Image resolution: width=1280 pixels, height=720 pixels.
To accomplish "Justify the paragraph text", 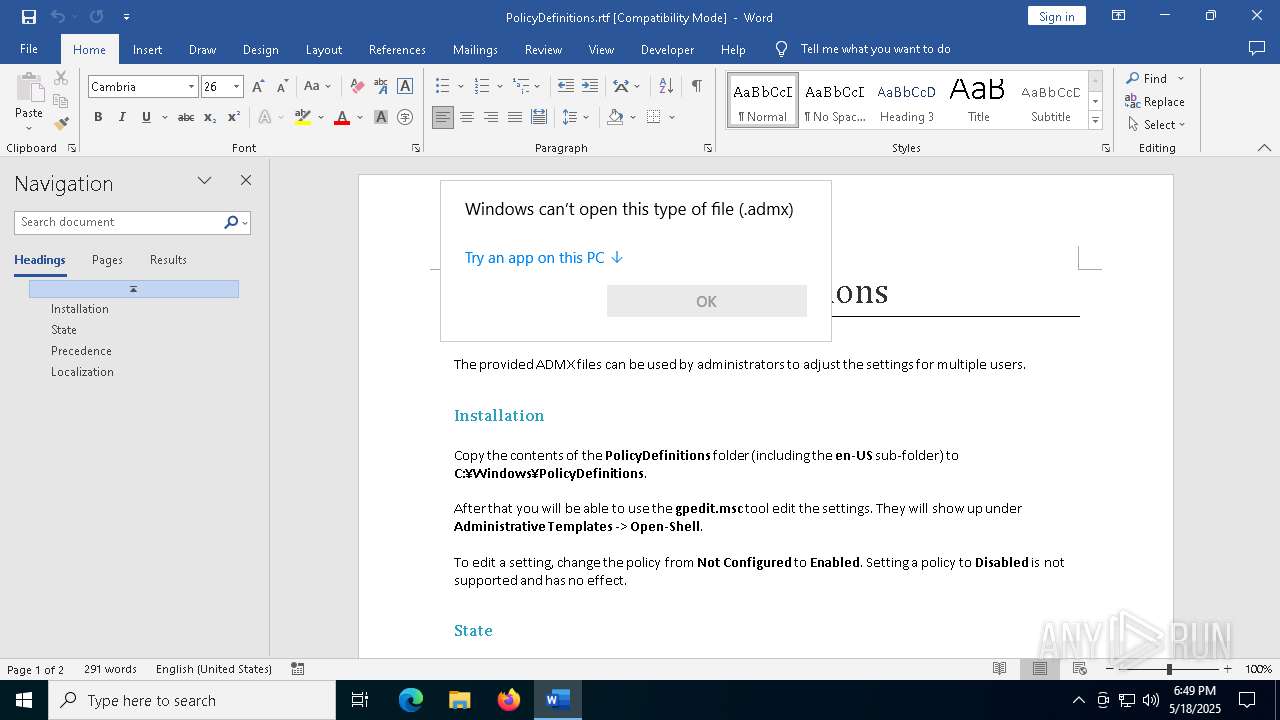I will click(x=515, y=117).
